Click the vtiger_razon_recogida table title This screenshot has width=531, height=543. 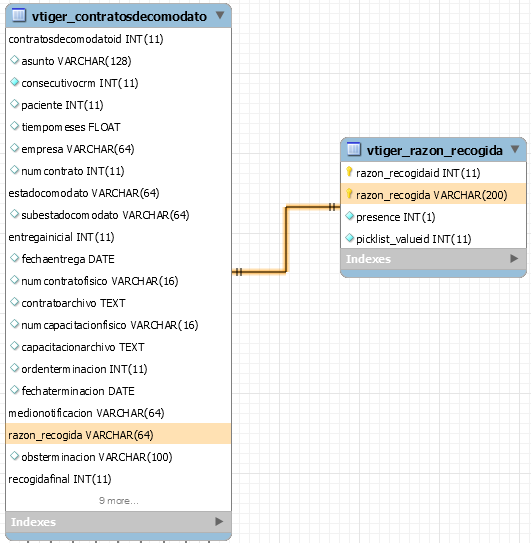tap(434, 150)
